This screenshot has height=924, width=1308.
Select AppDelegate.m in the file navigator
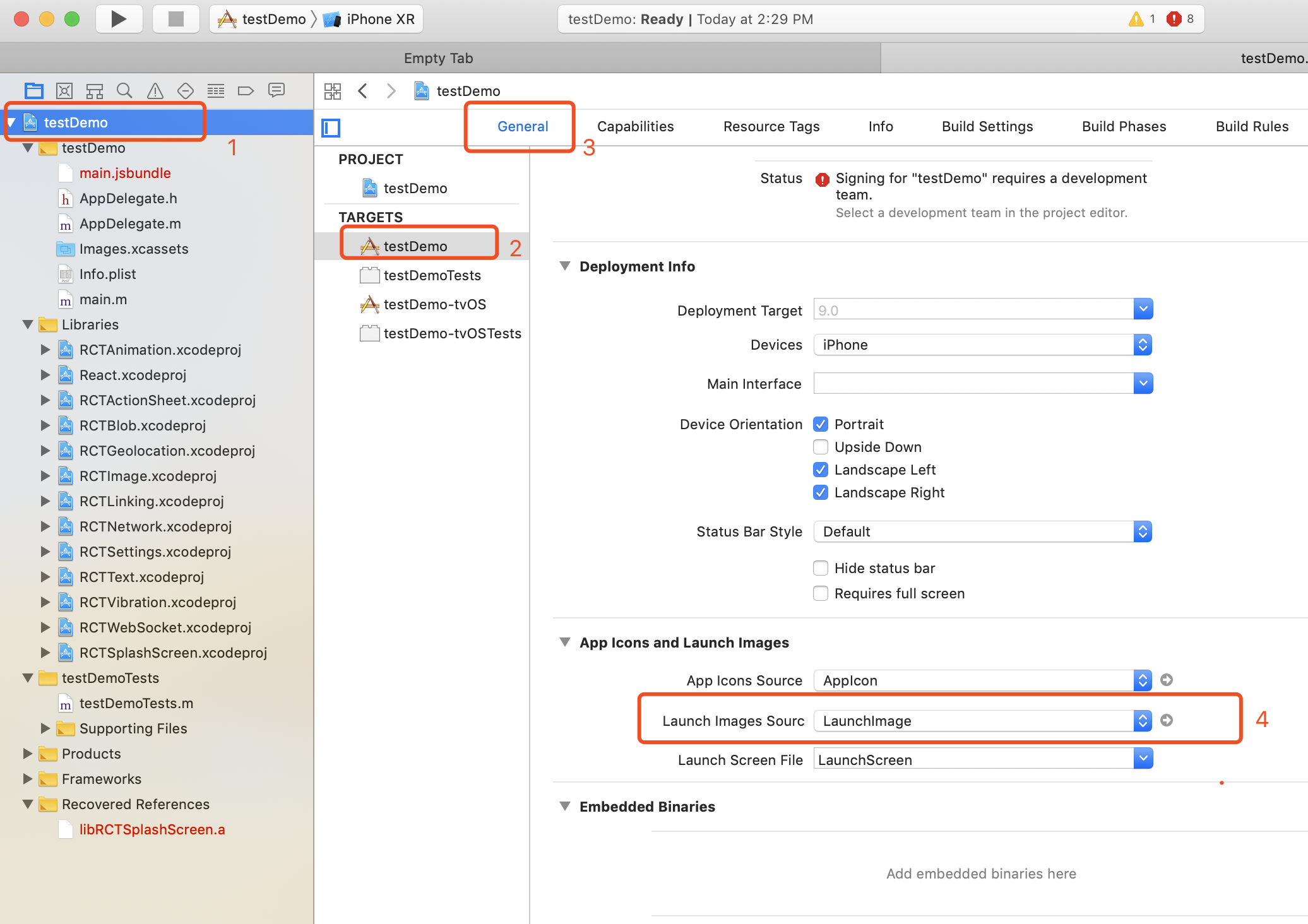pyautogui.click(x=129, y=223)
